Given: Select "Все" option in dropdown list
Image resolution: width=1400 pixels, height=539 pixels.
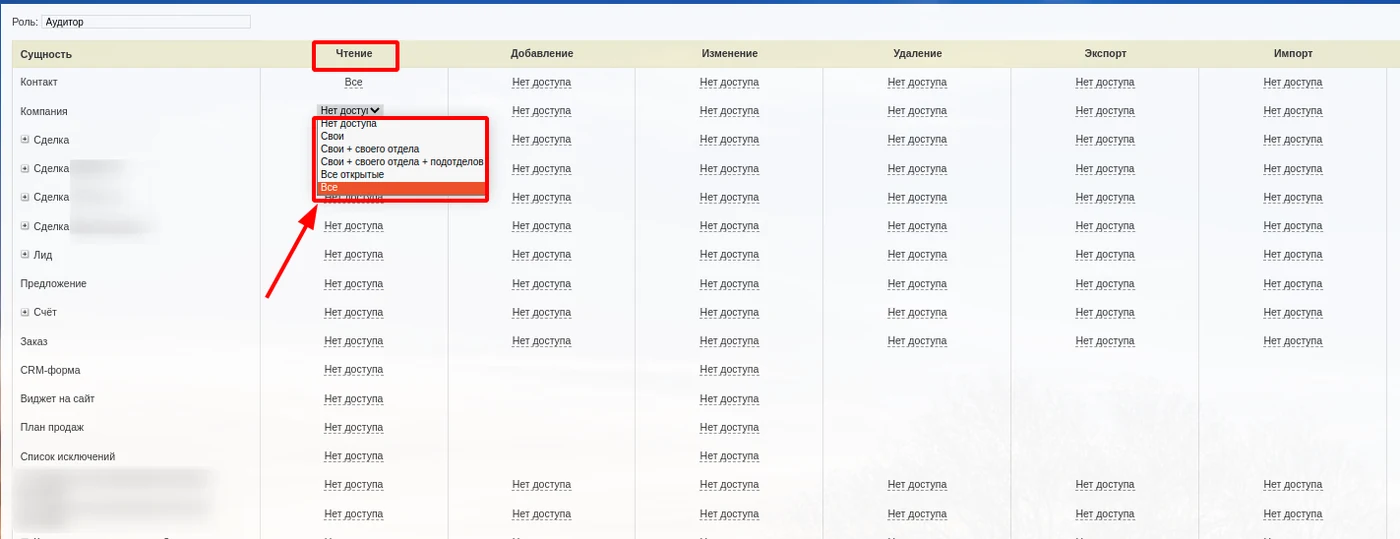Looking at the screenshot, I should pos(401,188).
